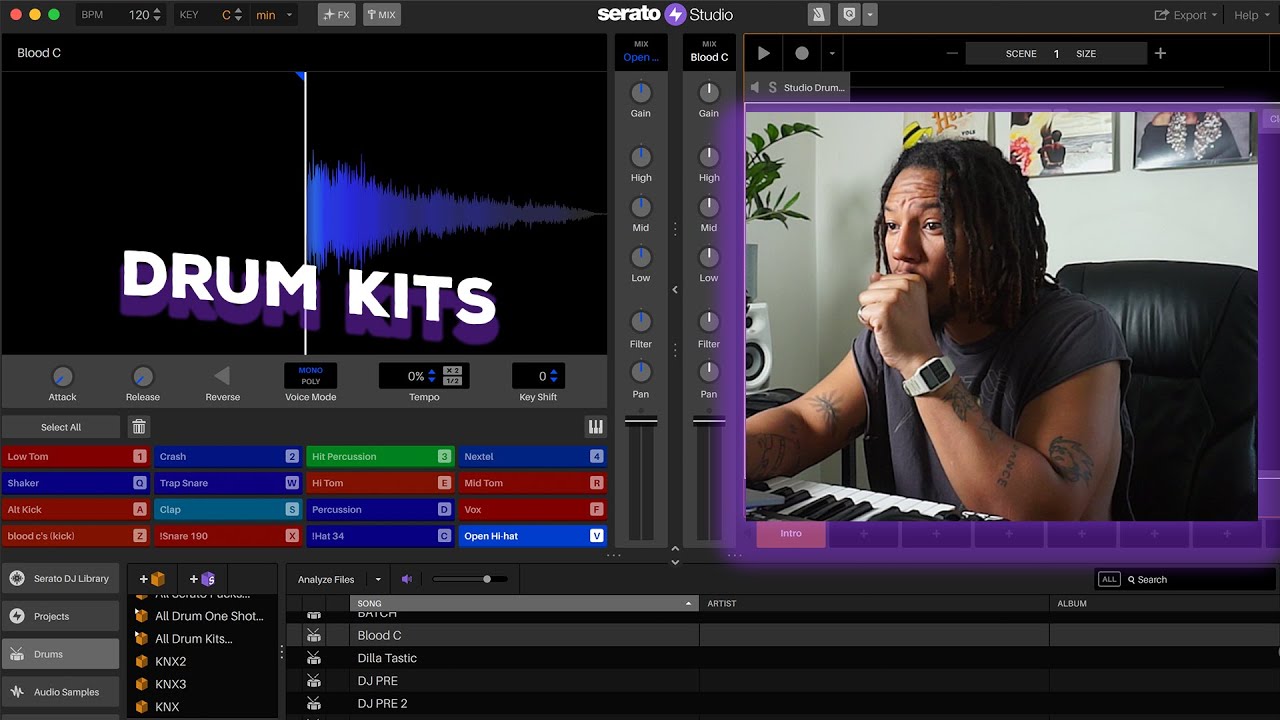The width and height of the screenshot is (1280, 720).
Task: Open the FX panel button
Action: pos(336,15)
